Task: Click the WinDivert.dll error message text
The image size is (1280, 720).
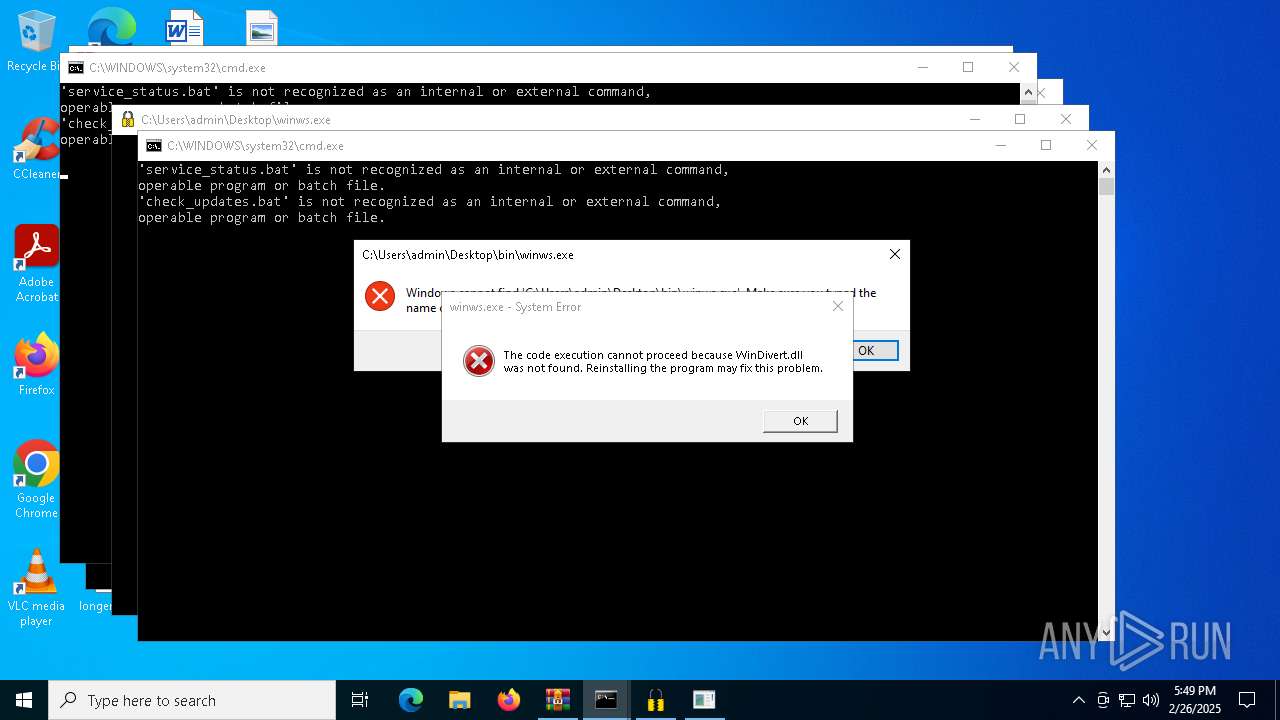Action: point(663,361)
